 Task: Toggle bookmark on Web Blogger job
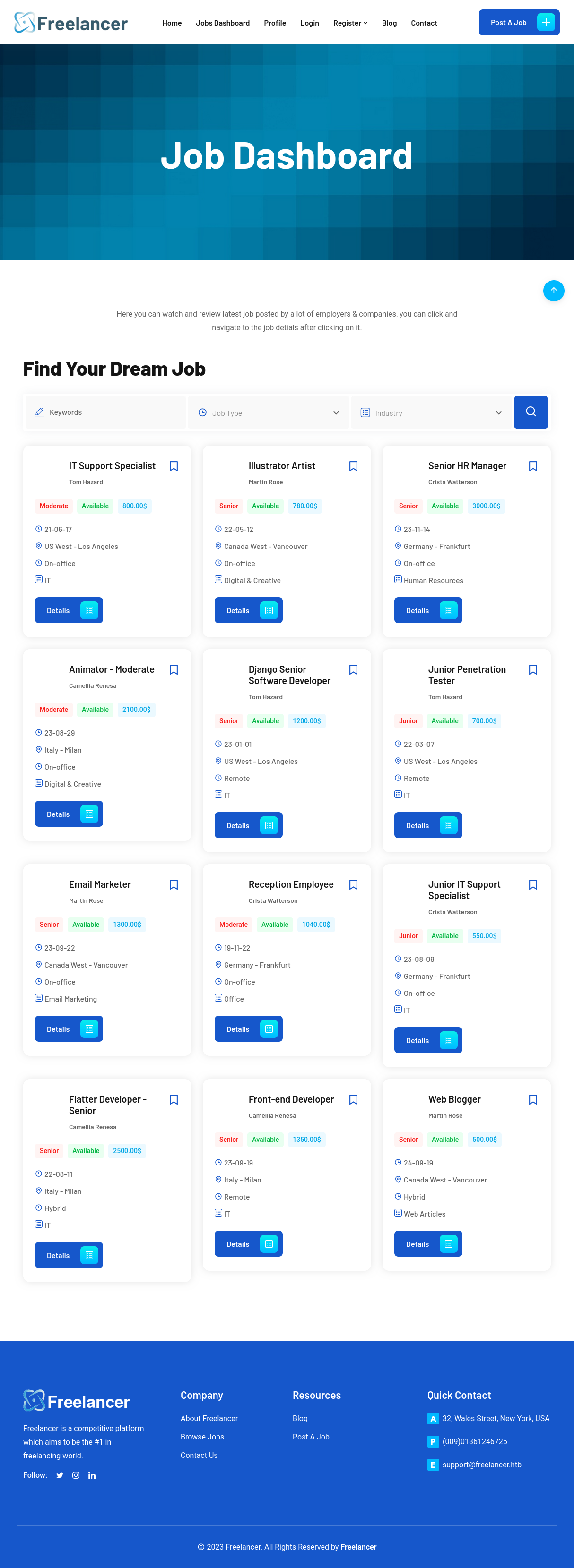pos(532,1099)
